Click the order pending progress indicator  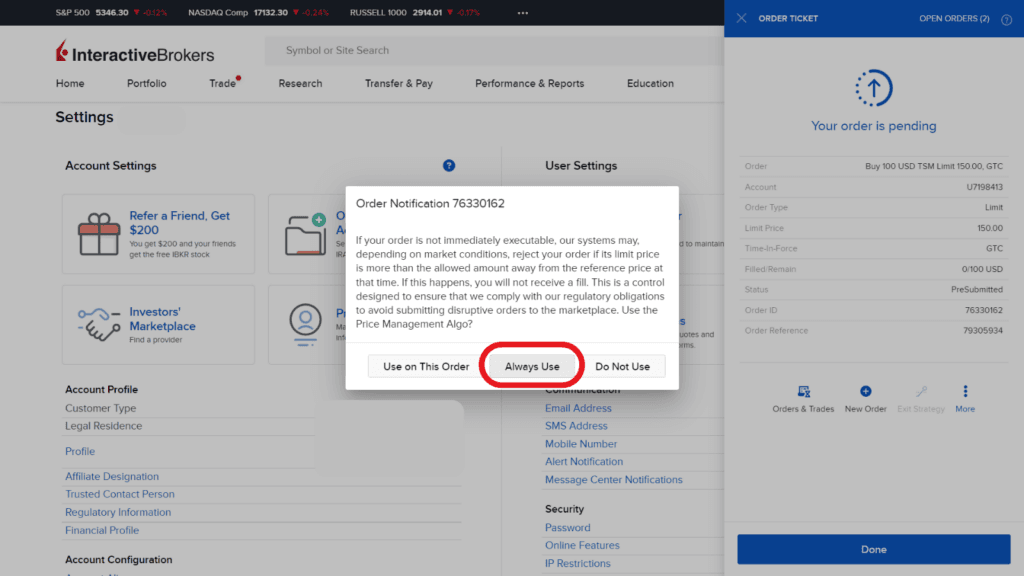pos(873,89)
